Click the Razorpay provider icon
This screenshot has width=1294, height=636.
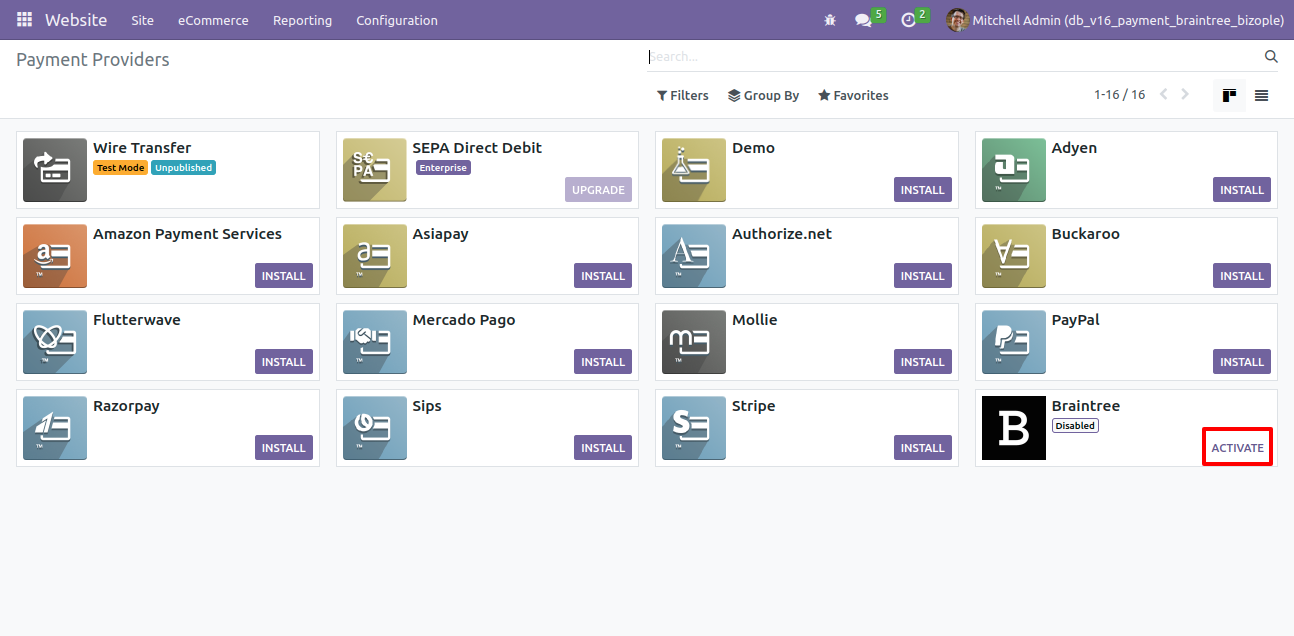click(55, 428)
